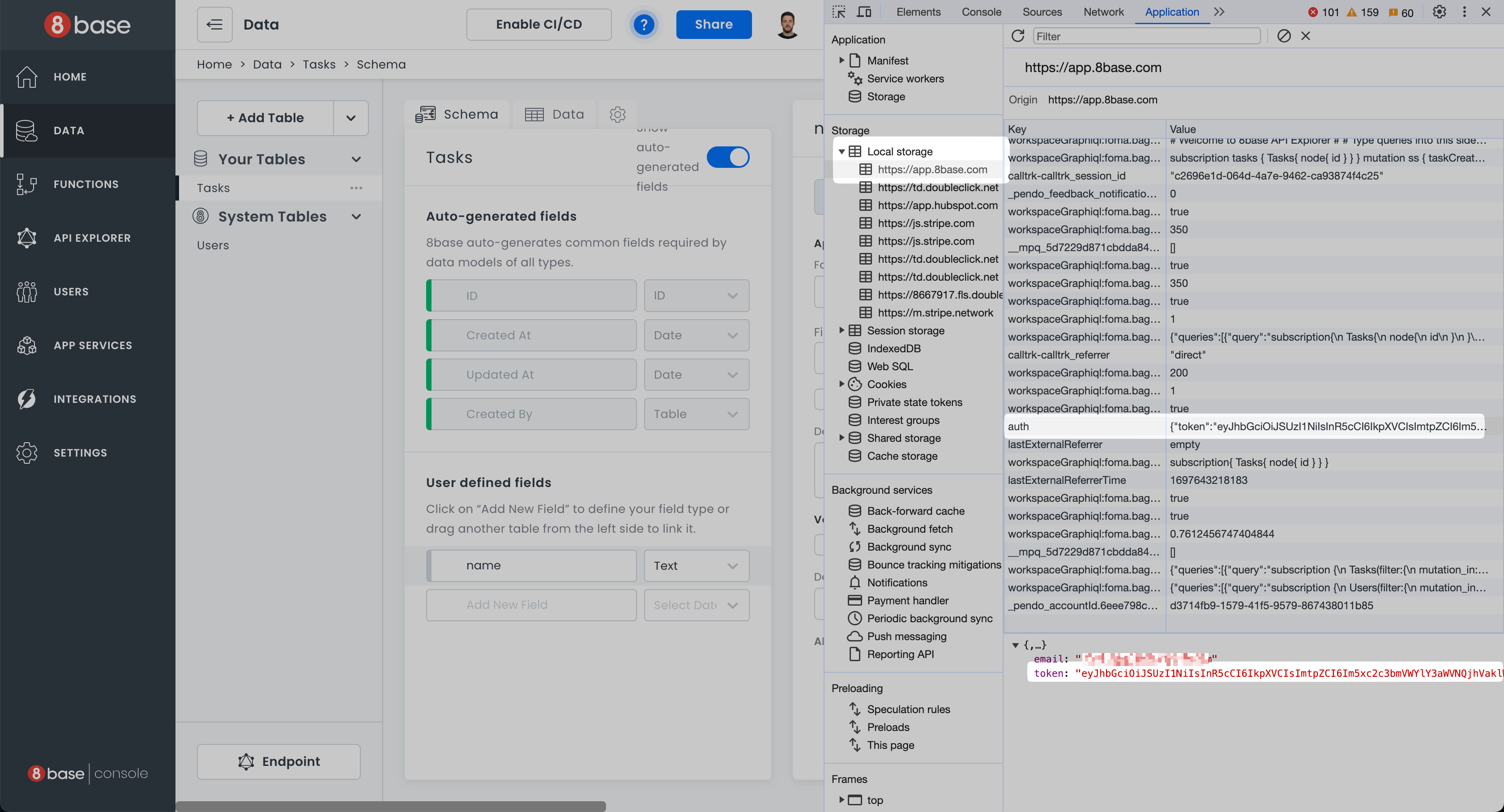Switch to the Data tab
The image size is (1504, 812).
coord(554,115)
